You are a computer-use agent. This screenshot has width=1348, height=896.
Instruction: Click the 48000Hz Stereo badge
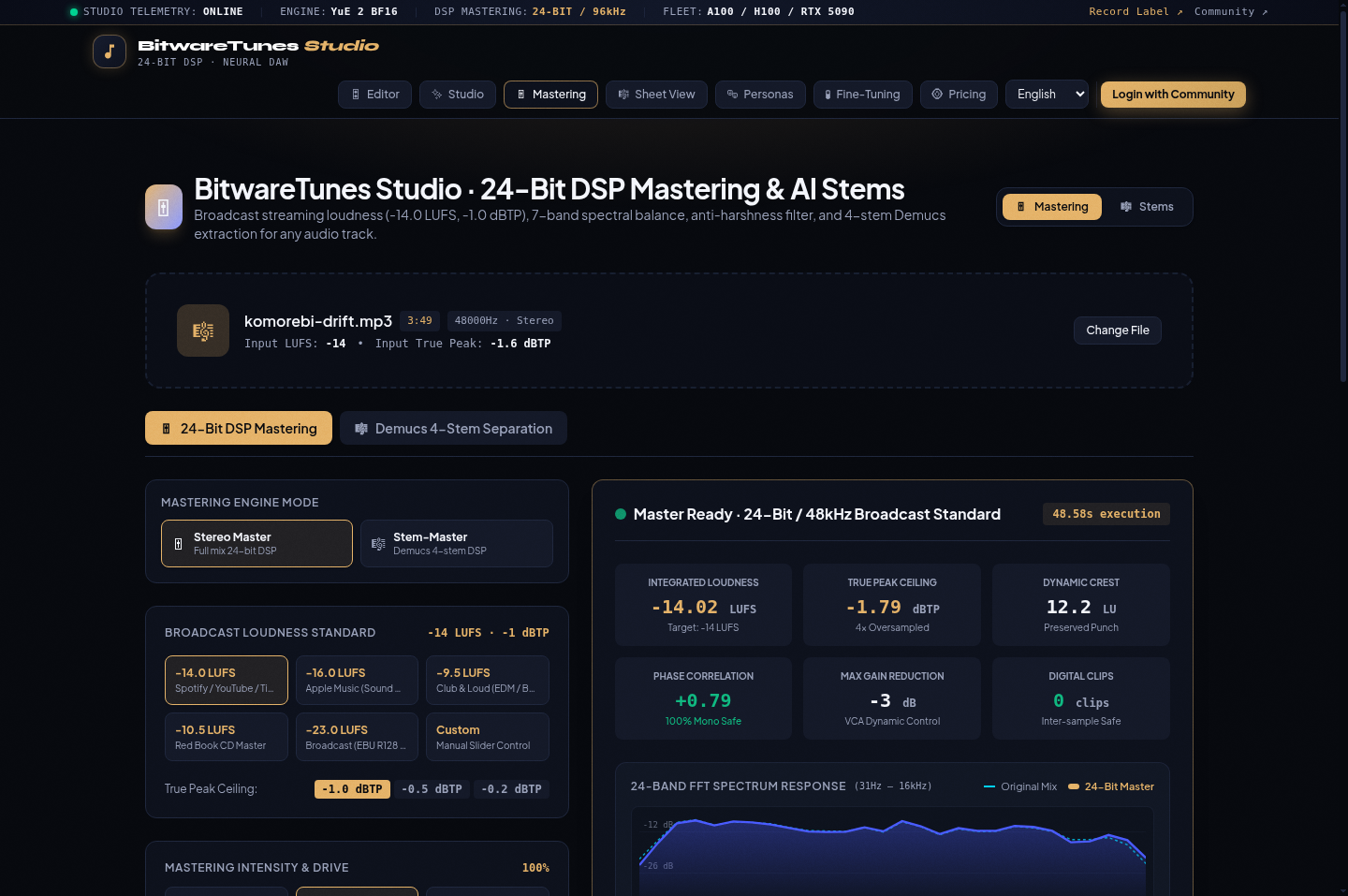[504, 321]
